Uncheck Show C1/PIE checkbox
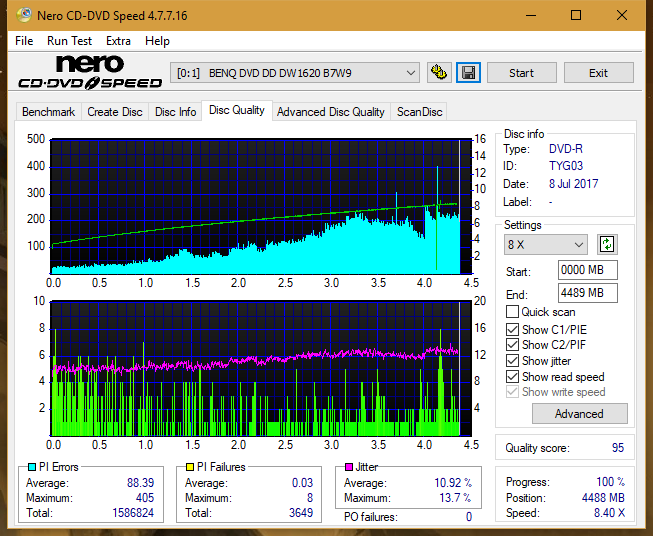This screenshot has height=536, width=653. click(512, 329)
